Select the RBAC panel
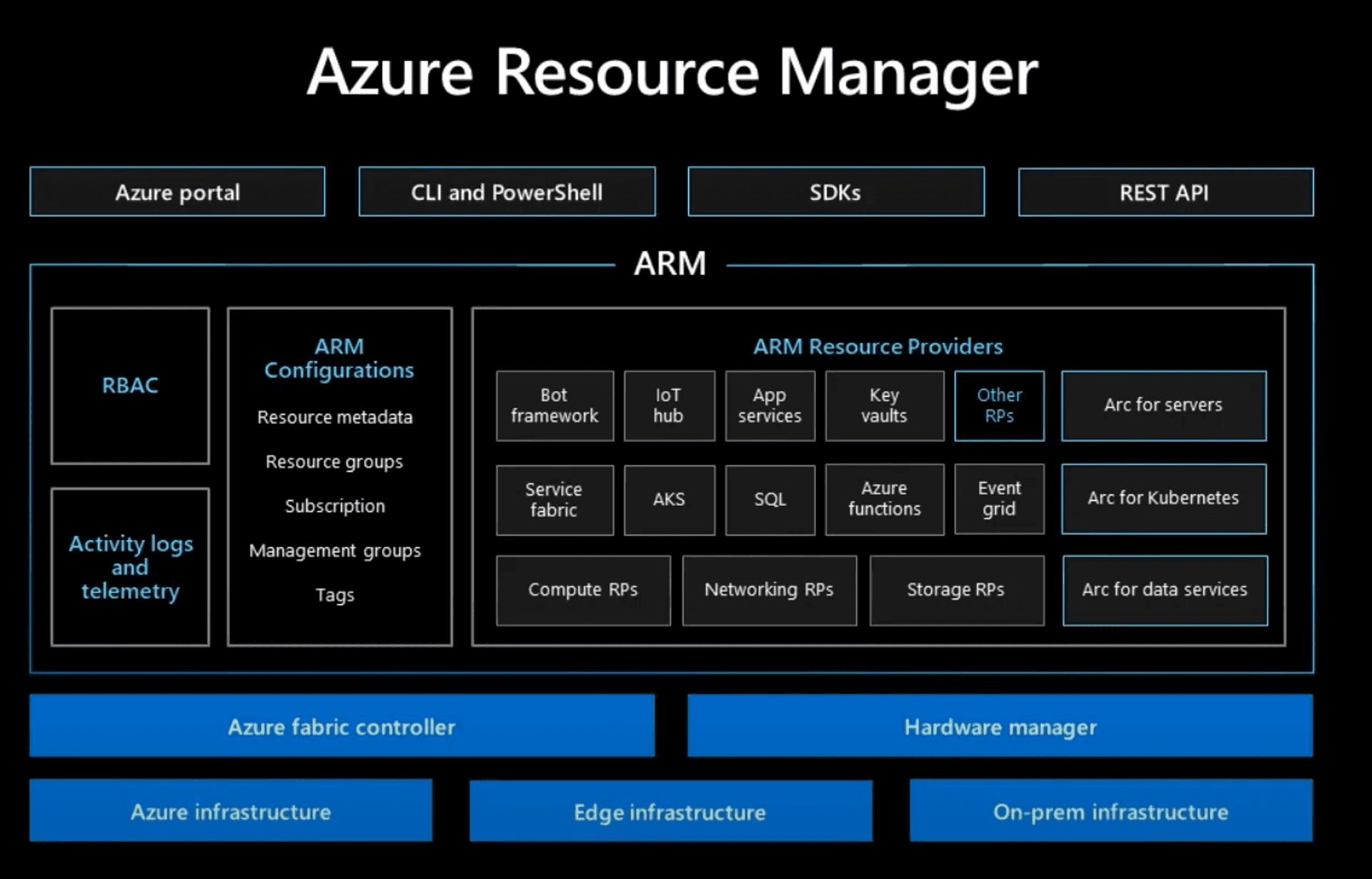Viewport: 1372px width, 879px height. point(129,385)
